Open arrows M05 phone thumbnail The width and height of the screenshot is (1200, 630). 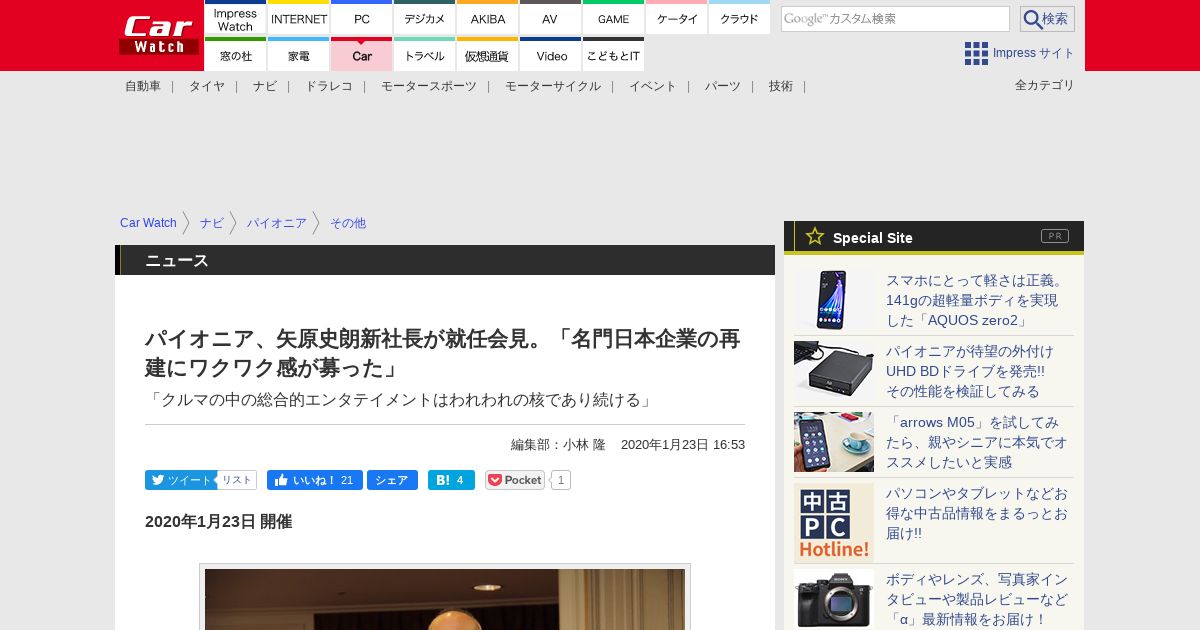(x=834, y=442)
